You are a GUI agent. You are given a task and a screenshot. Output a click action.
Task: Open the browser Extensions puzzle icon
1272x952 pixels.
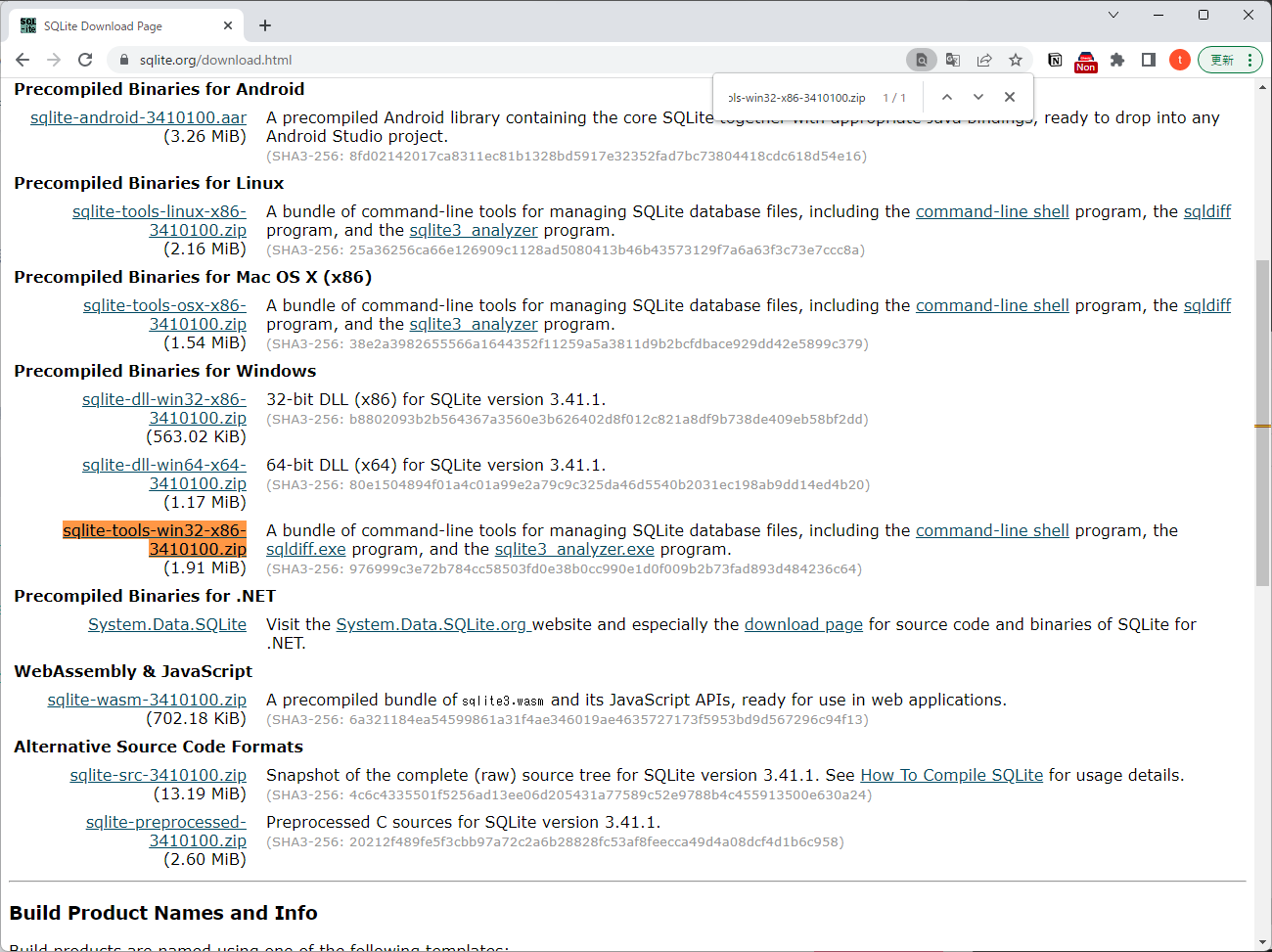pos(1117,60)
